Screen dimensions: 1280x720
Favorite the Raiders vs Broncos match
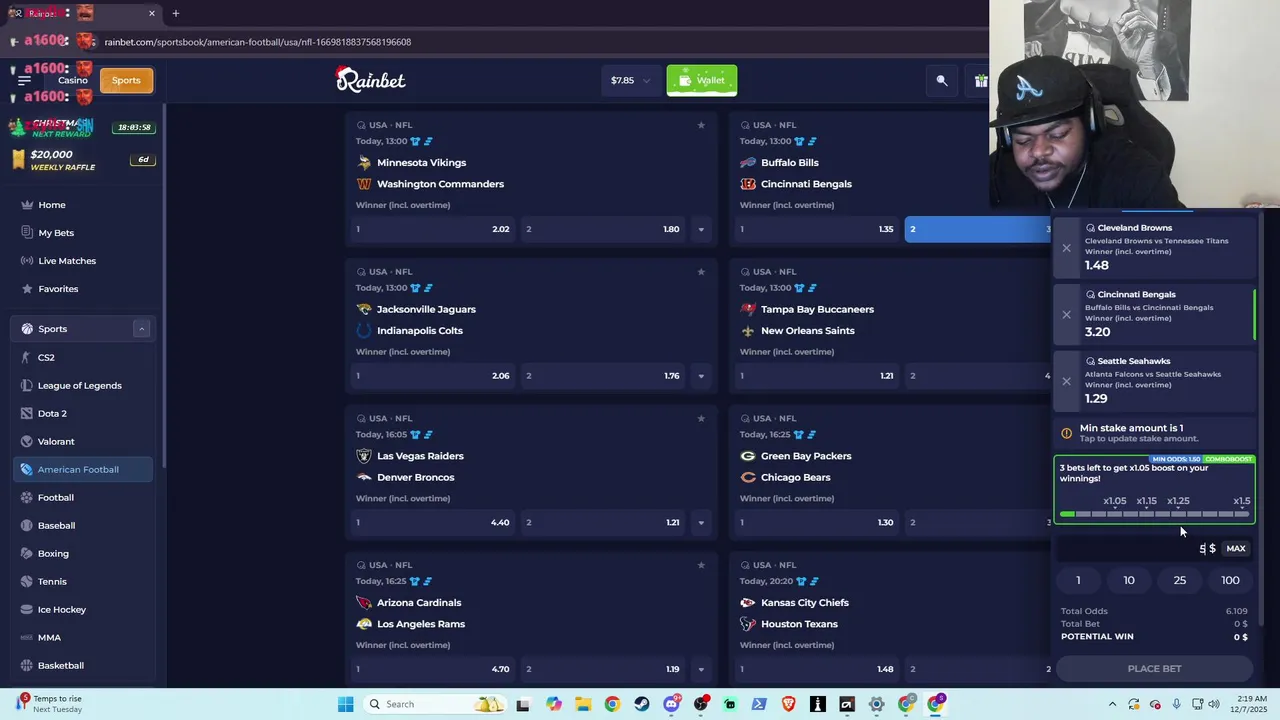pyautogui.click(x=701, y=418)
